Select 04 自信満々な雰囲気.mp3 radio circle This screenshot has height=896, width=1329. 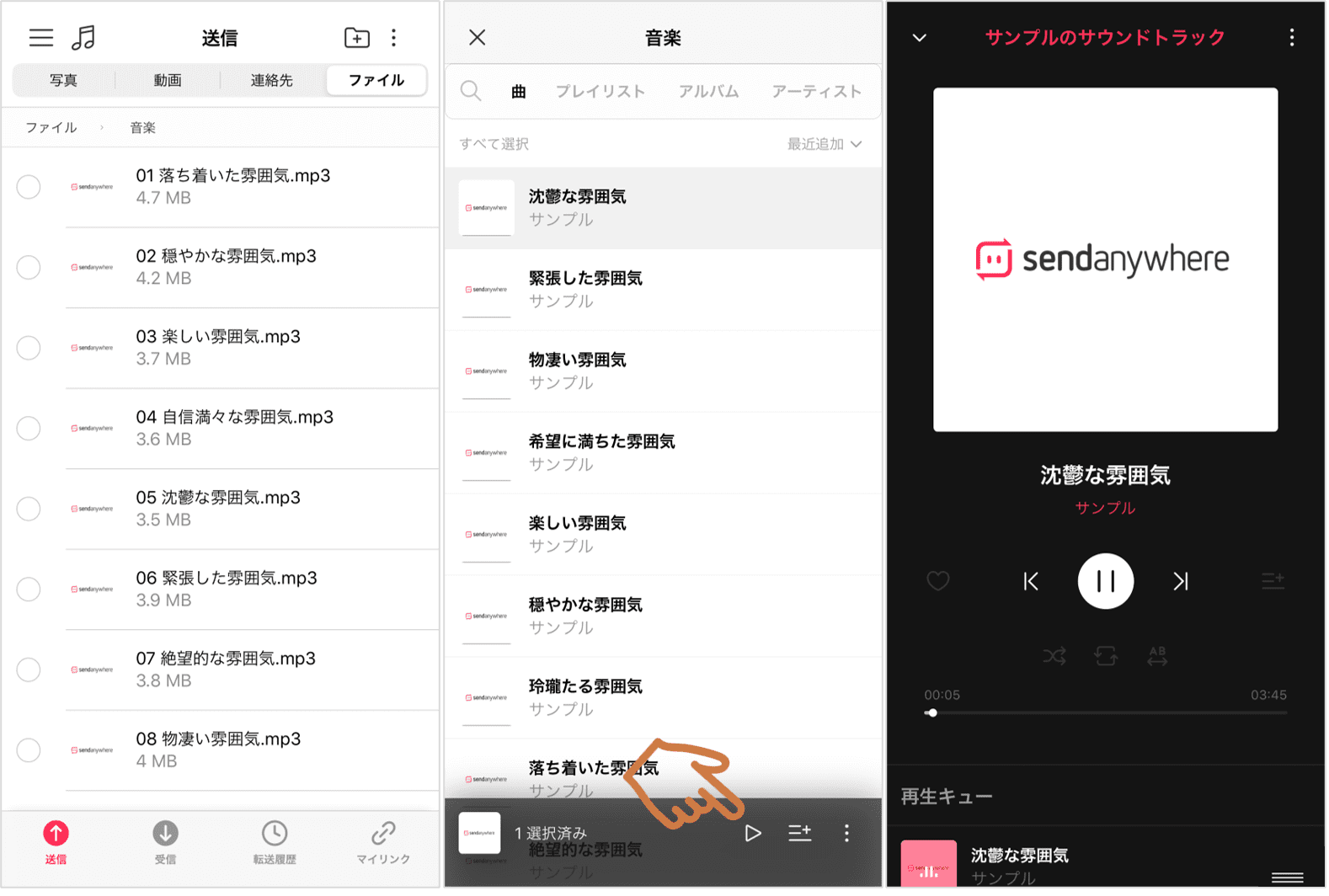[x=29, y=429]
